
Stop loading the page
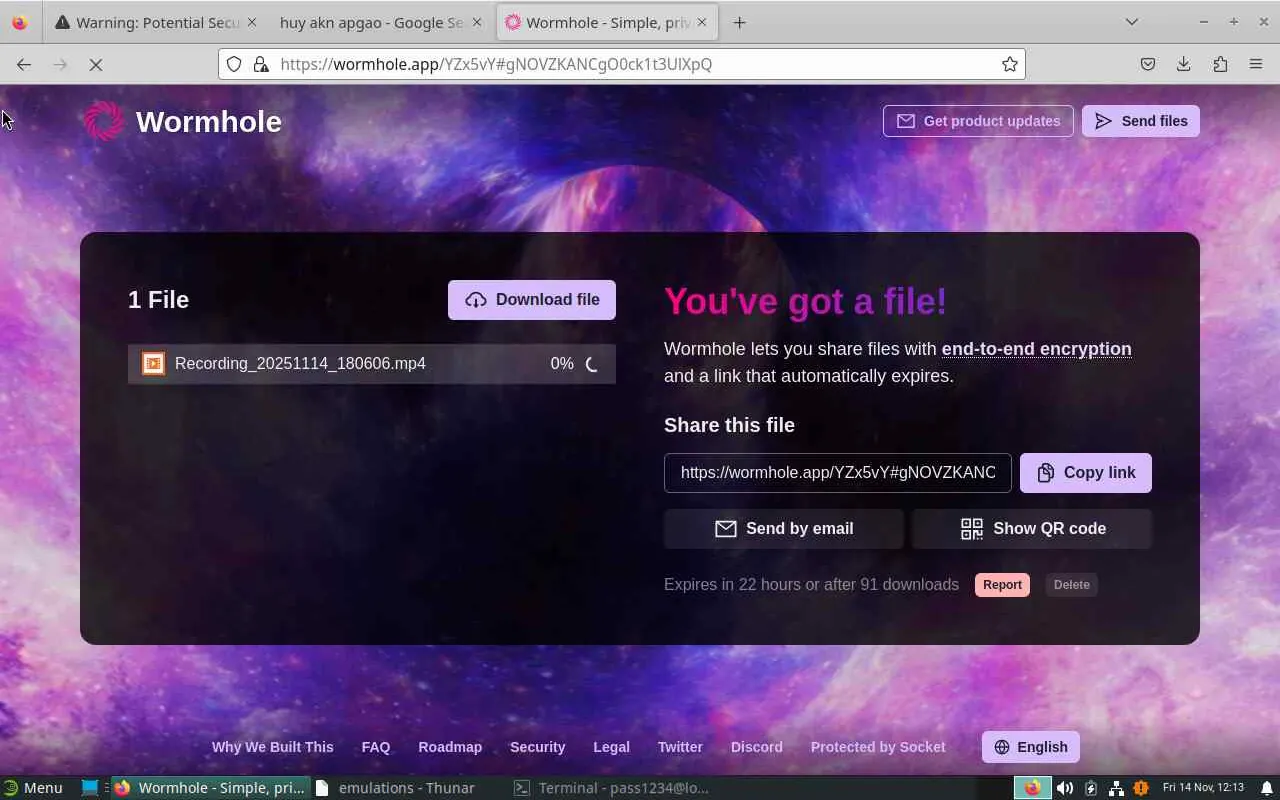(x=96, y=64)
